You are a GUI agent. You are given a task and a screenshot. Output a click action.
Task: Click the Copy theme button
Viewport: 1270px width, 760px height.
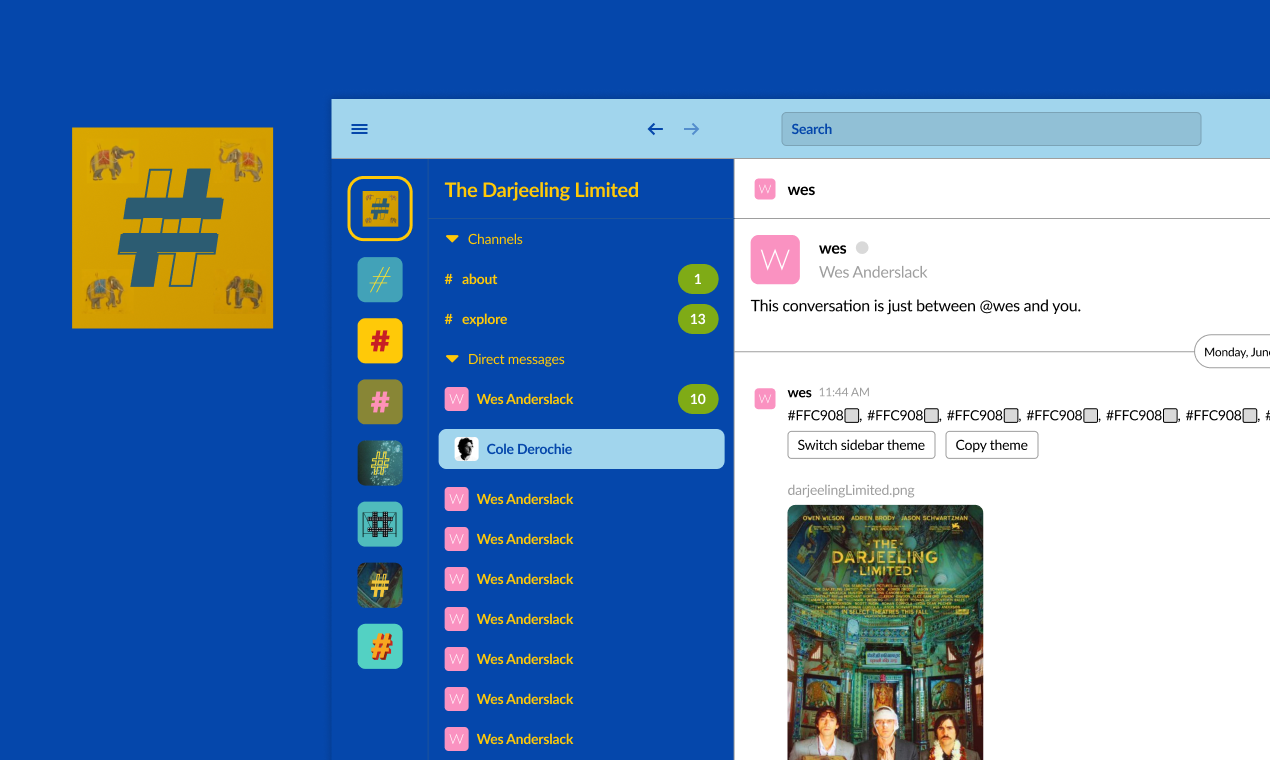tap(992, 445)
